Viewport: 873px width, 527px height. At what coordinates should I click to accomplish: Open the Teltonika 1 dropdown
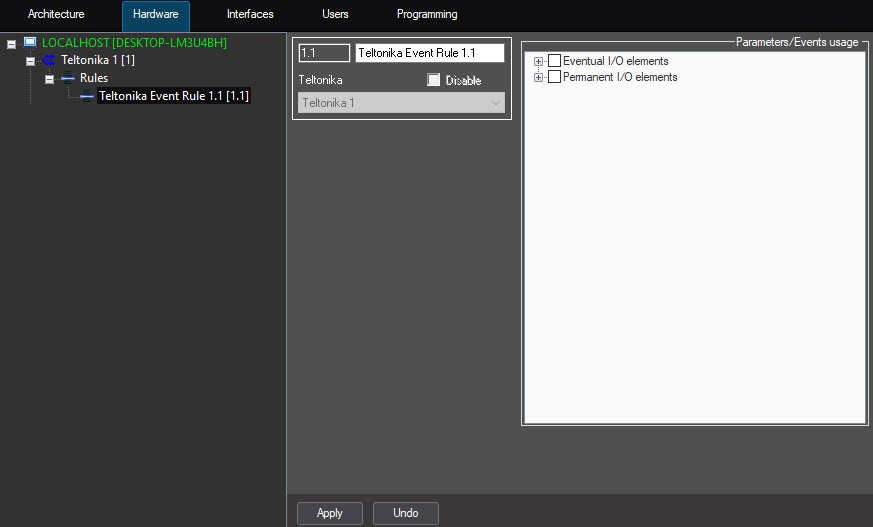click(x=401, y=103)
